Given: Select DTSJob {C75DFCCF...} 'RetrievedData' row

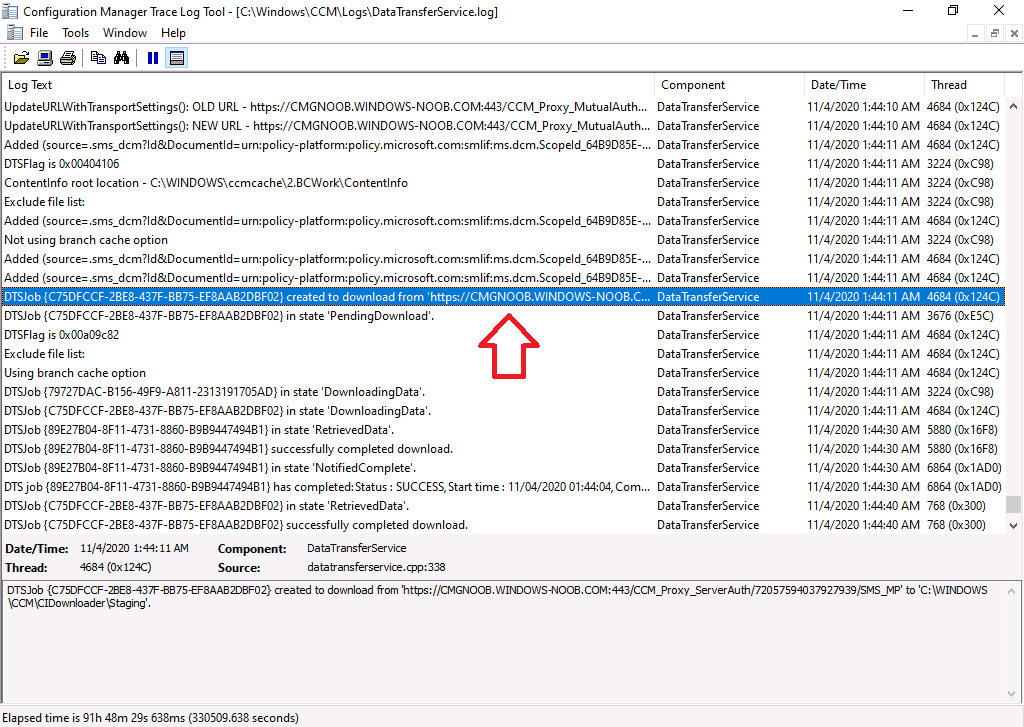Looking at the screenshot, I should (503, 506).
